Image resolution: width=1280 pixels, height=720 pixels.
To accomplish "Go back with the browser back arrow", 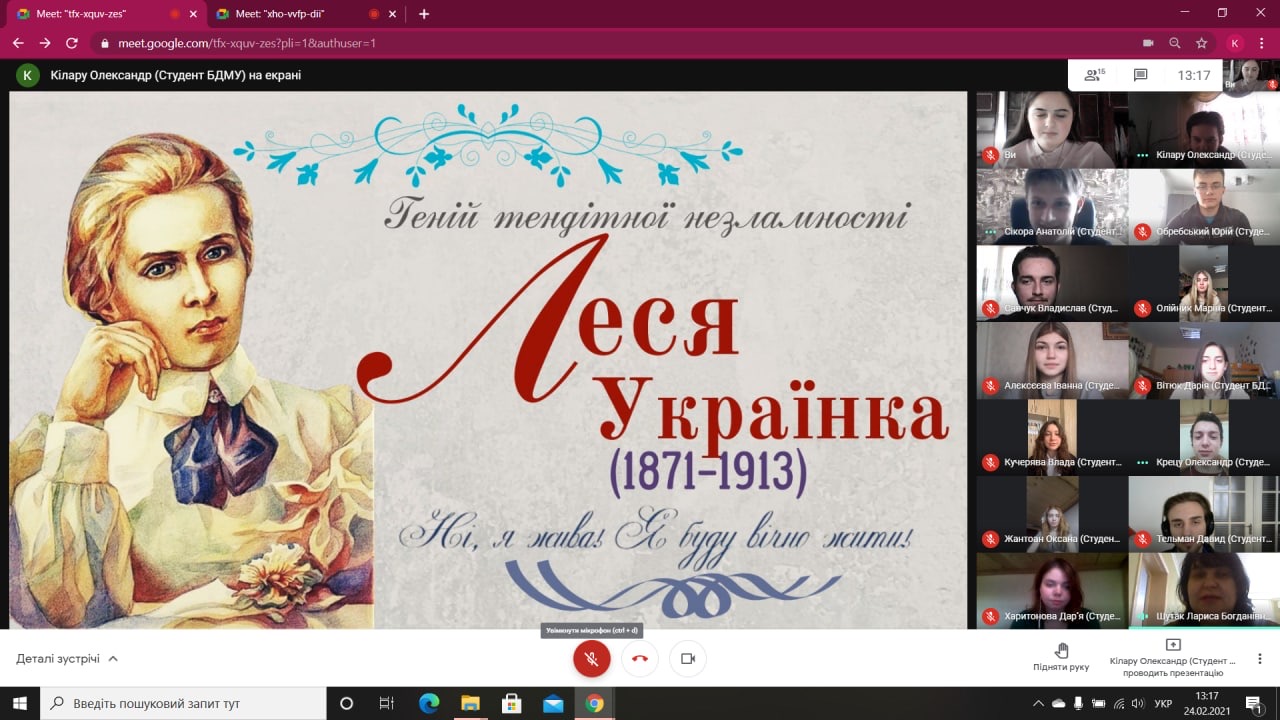I will pyautogui.click(x=18, y=43).
